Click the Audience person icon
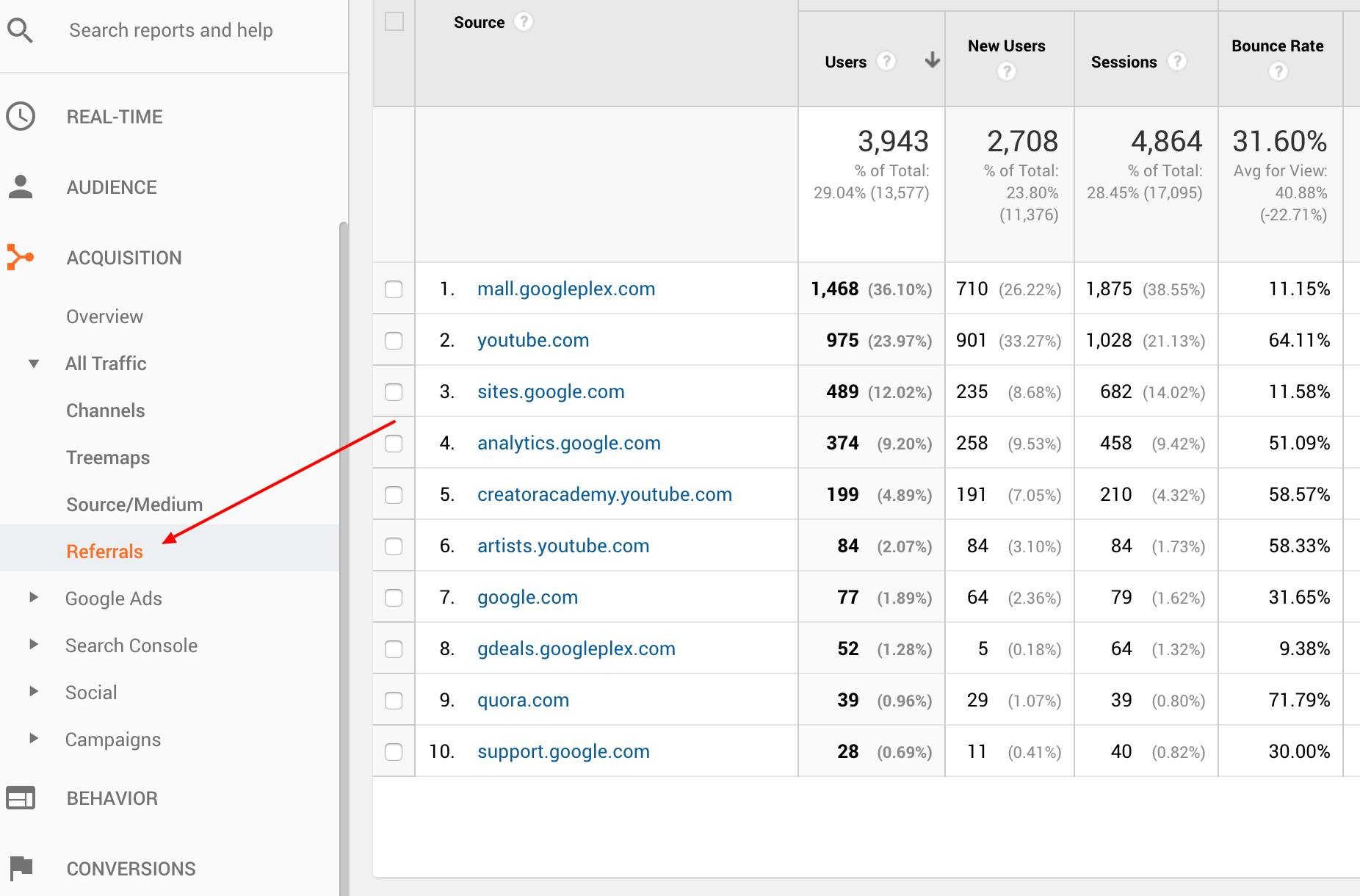The image size is (1360, 896). point(21,187)
